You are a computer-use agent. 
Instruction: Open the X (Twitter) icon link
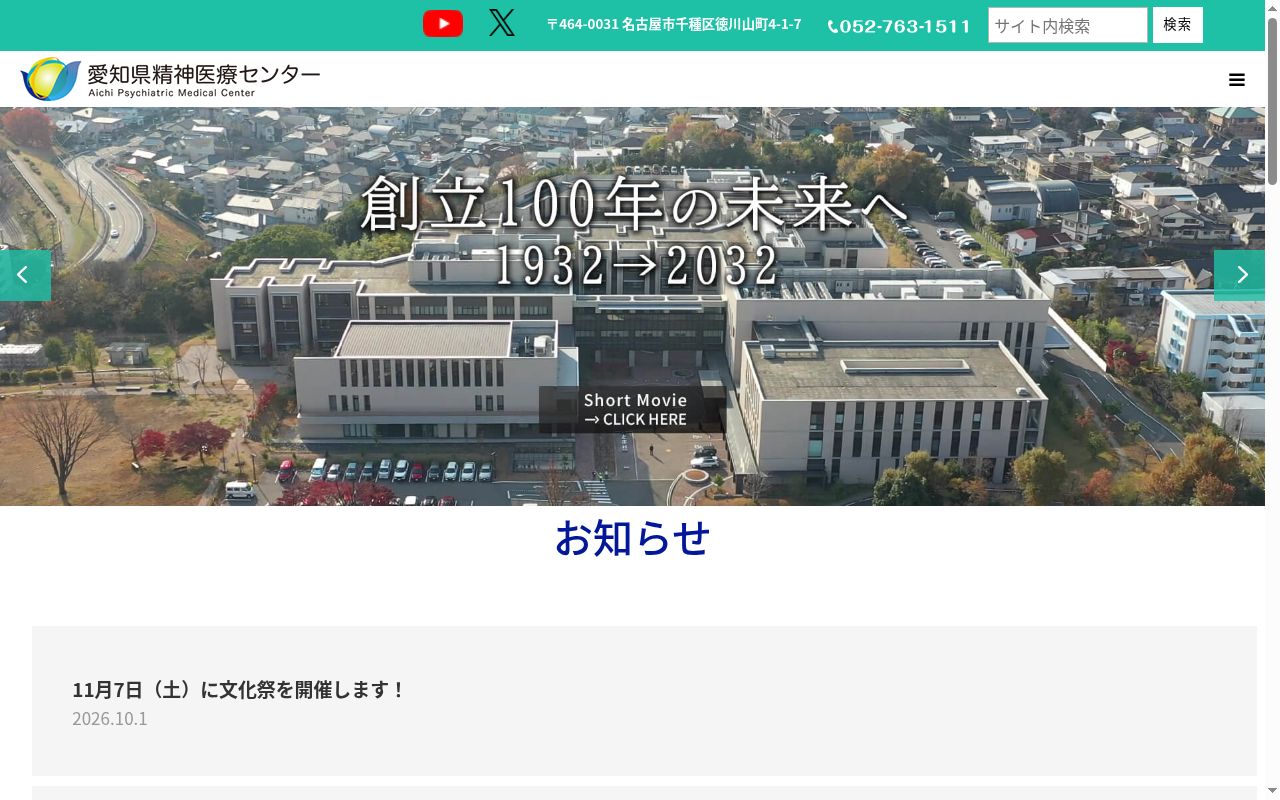point(502,23)
